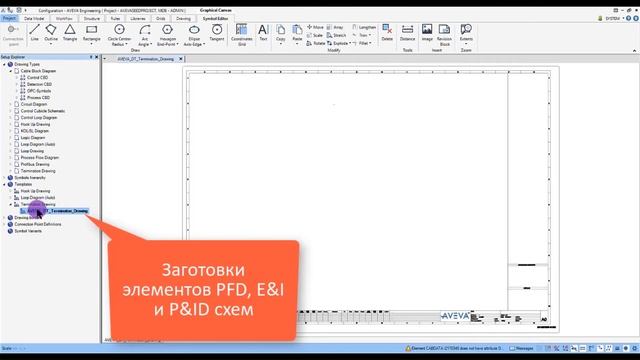Viewport: 640px width, 360px height.
Task: Select Control CBD in the tree
Action: click(x=37, y=78)
